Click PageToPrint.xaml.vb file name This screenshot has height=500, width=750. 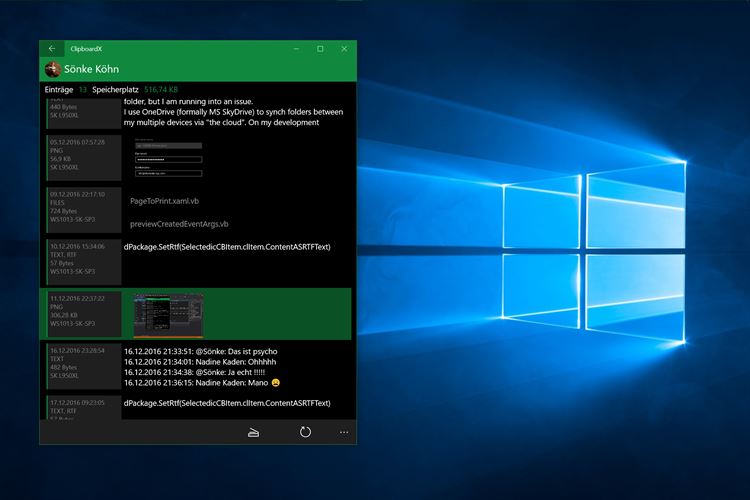click(x=165, y=201)
